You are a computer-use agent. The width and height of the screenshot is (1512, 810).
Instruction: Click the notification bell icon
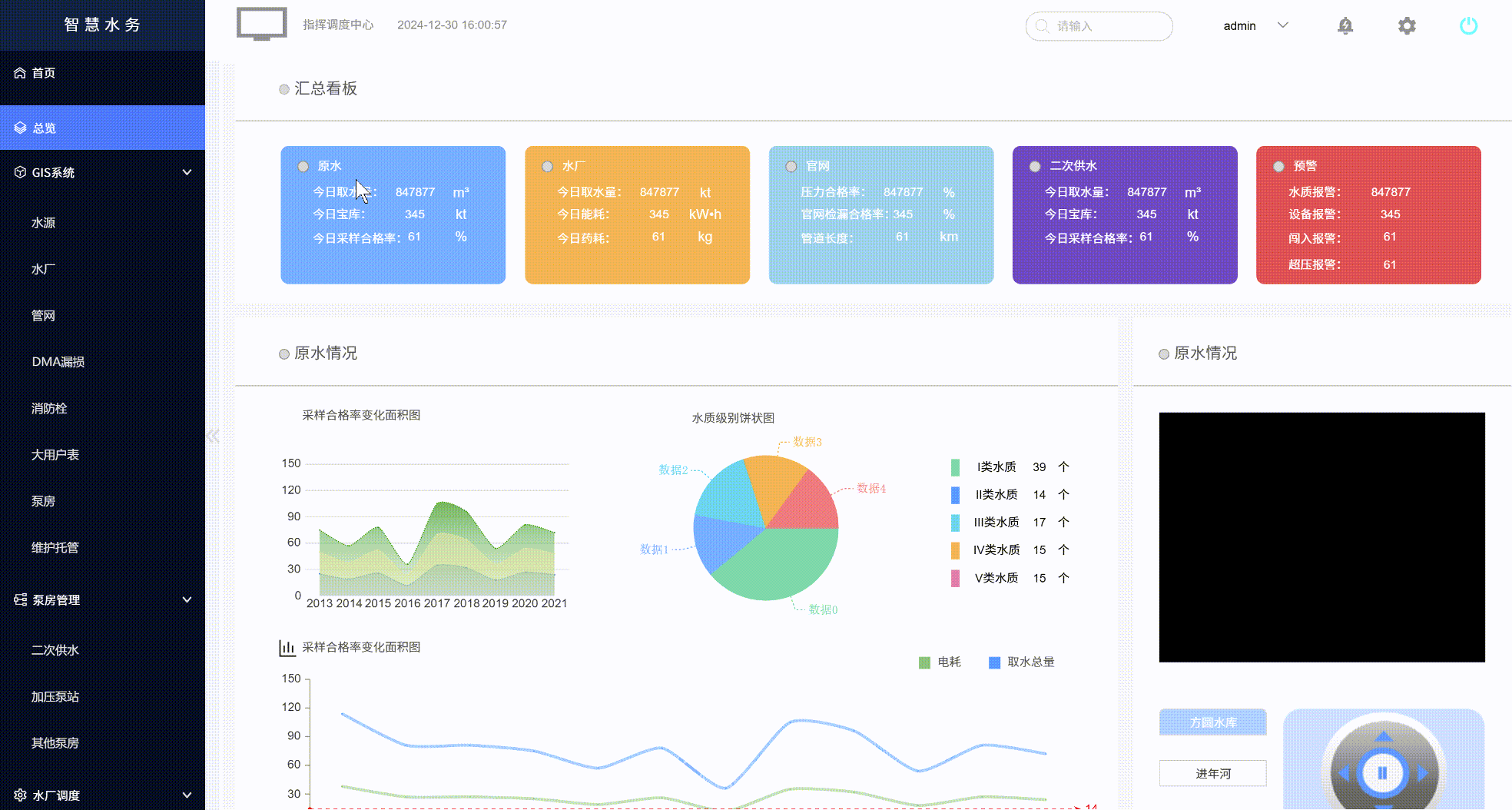(x=1345, y=26)
